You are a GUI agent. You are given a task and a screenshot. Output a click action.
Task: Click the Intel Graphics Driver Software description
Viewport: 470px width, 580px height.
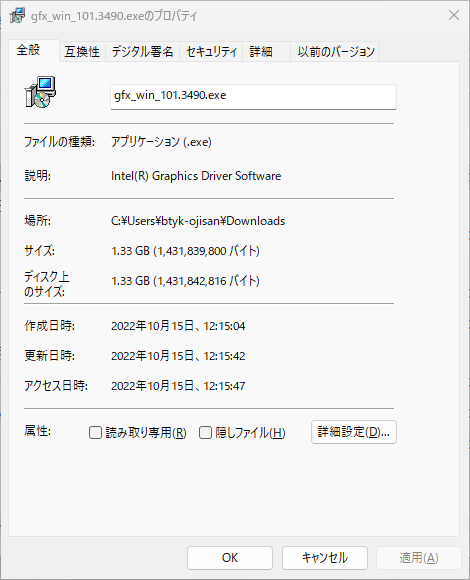point(196,176)
